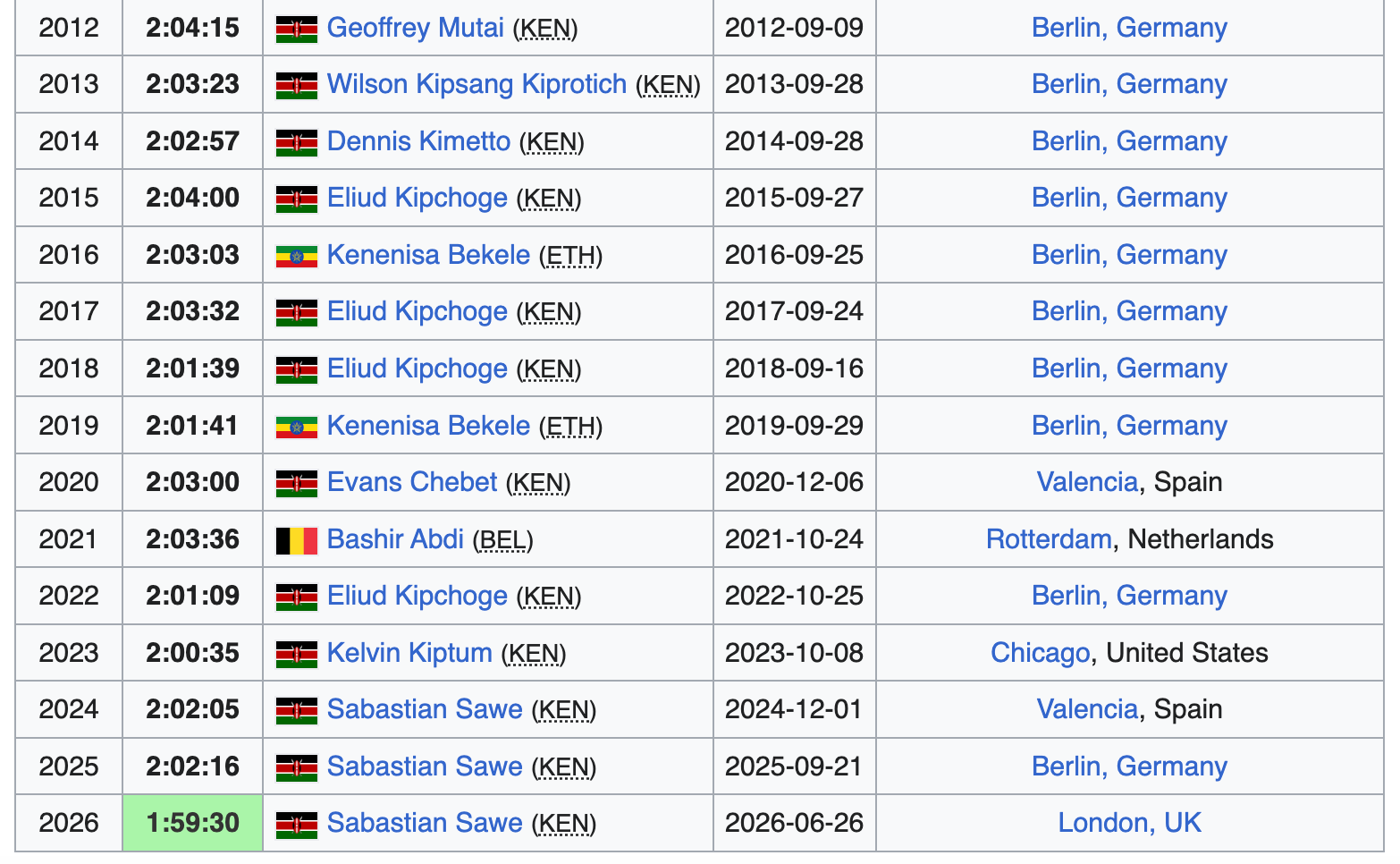Screen dimensions: 1400x864
Task: Follow the Kenenisa Bekele link for 2016
Action: (x=428, y=255)
